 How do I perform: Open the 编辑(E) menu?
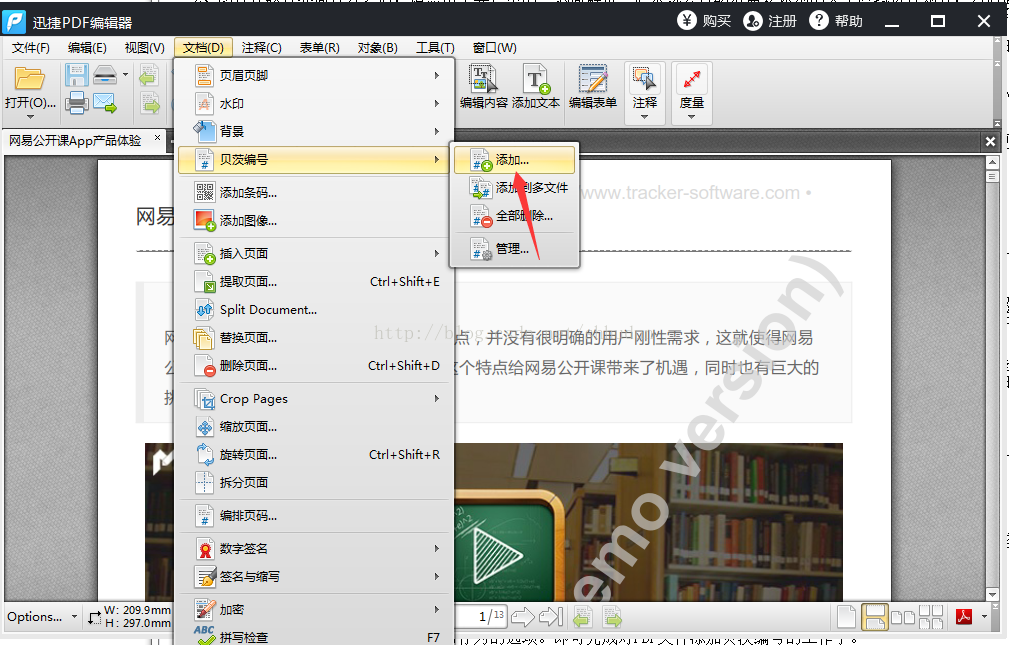pos(88,48)
